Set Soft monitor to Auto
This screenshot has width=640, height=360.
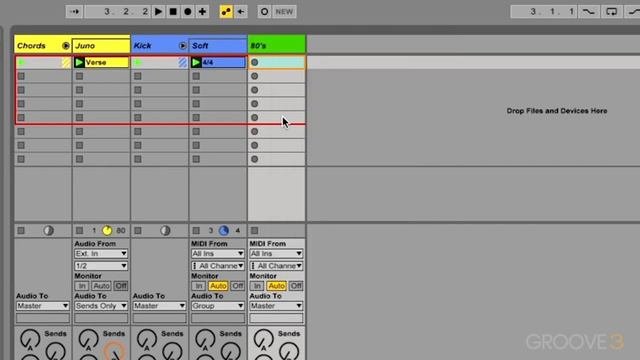pyautogui.click(x=218, y=286)
